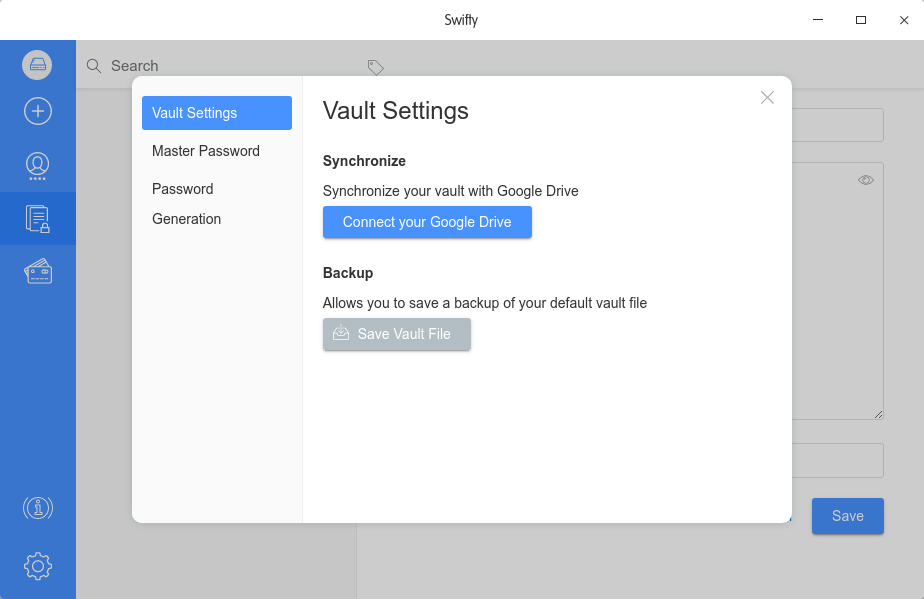Viewport: 924px width, 599px height.
Task: Click the magnifier search icon
Action: coord(94,66)
